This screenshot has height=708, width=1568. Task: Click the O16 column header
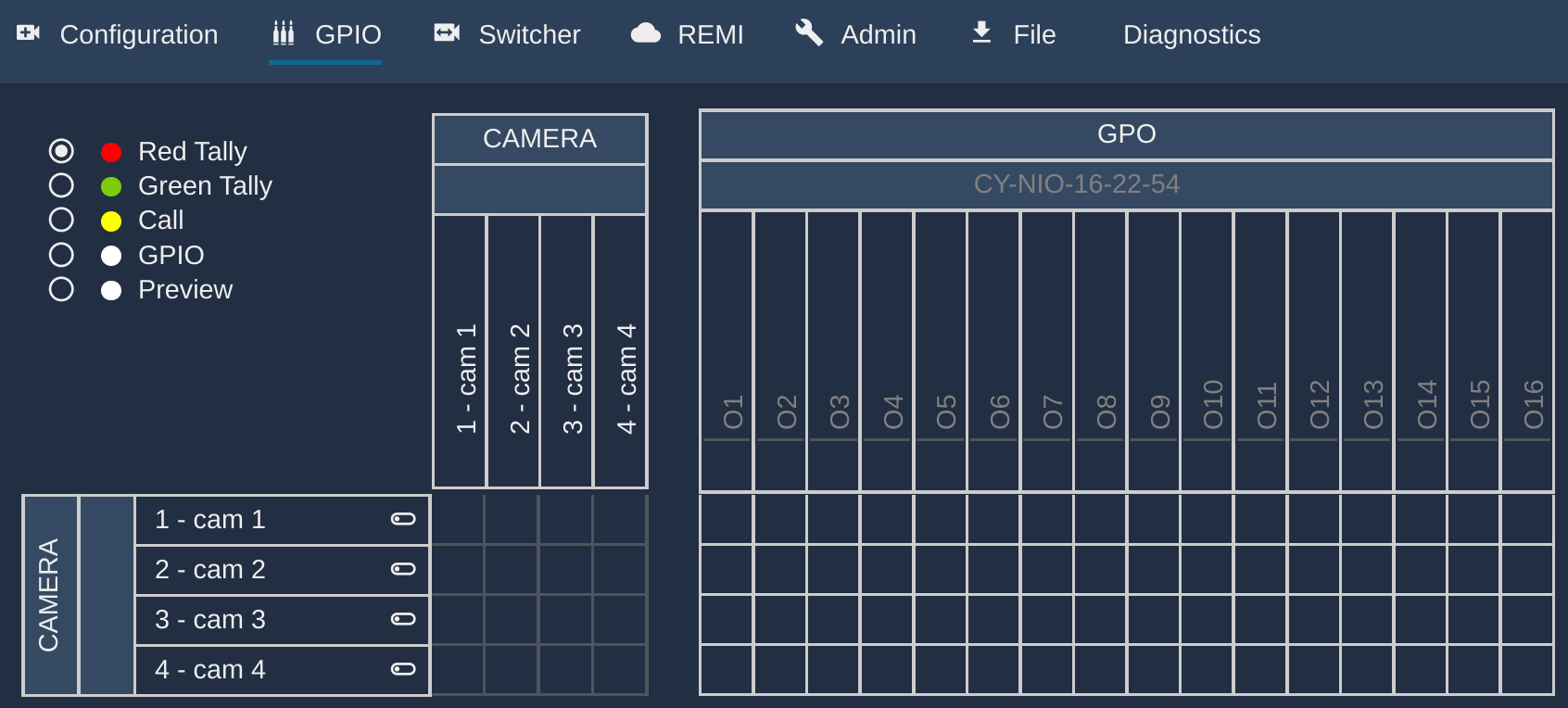pyautogui.click(x=1527, y=351)
